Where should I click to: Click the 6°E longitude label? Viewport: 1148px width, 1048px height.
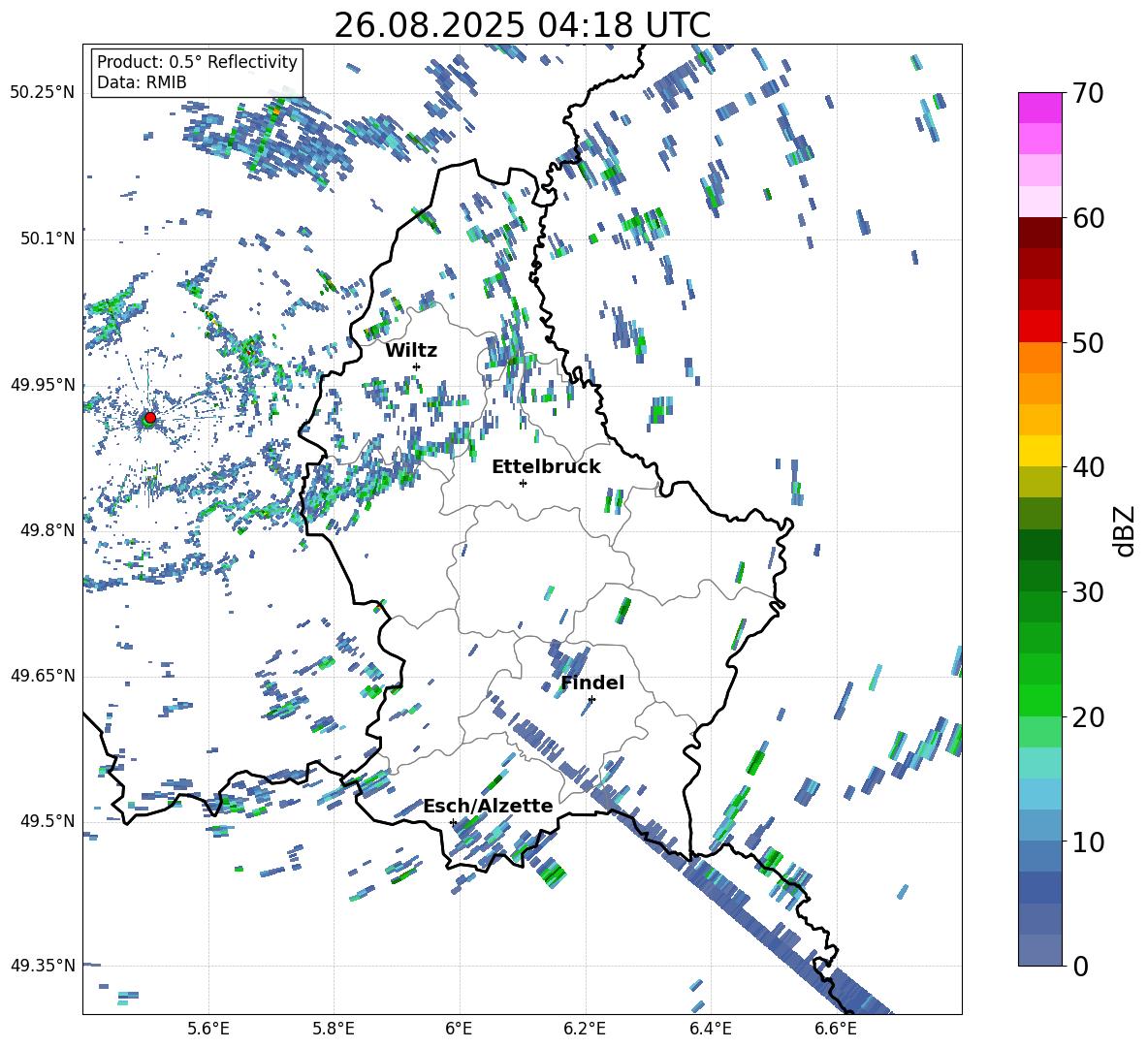pyautogui.click(x=459, y=1030)
